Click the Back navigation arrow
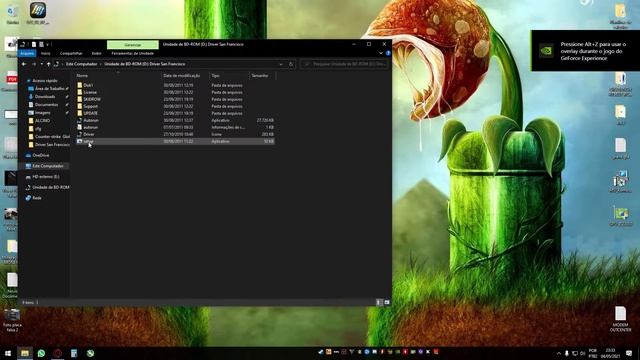640x360 pixels. coord(24,64)
